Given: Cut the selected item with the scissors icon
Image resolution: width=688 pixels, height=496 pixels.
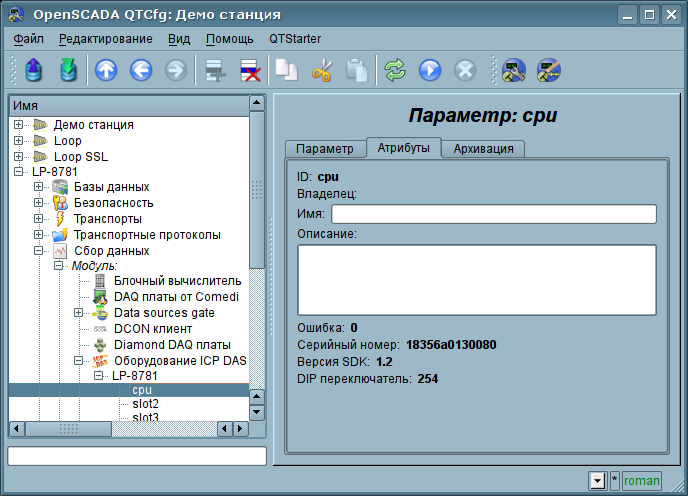Looking at the screenshot, I should [x=321, y=70].
